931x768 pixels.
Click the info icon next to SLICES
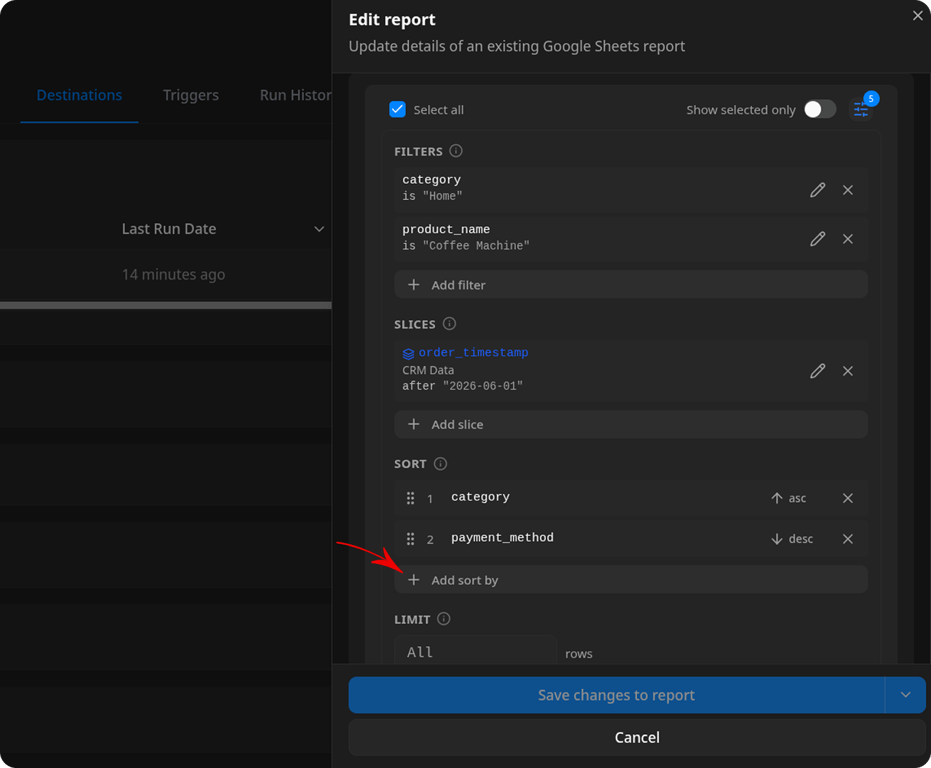[x=449, y=324]
